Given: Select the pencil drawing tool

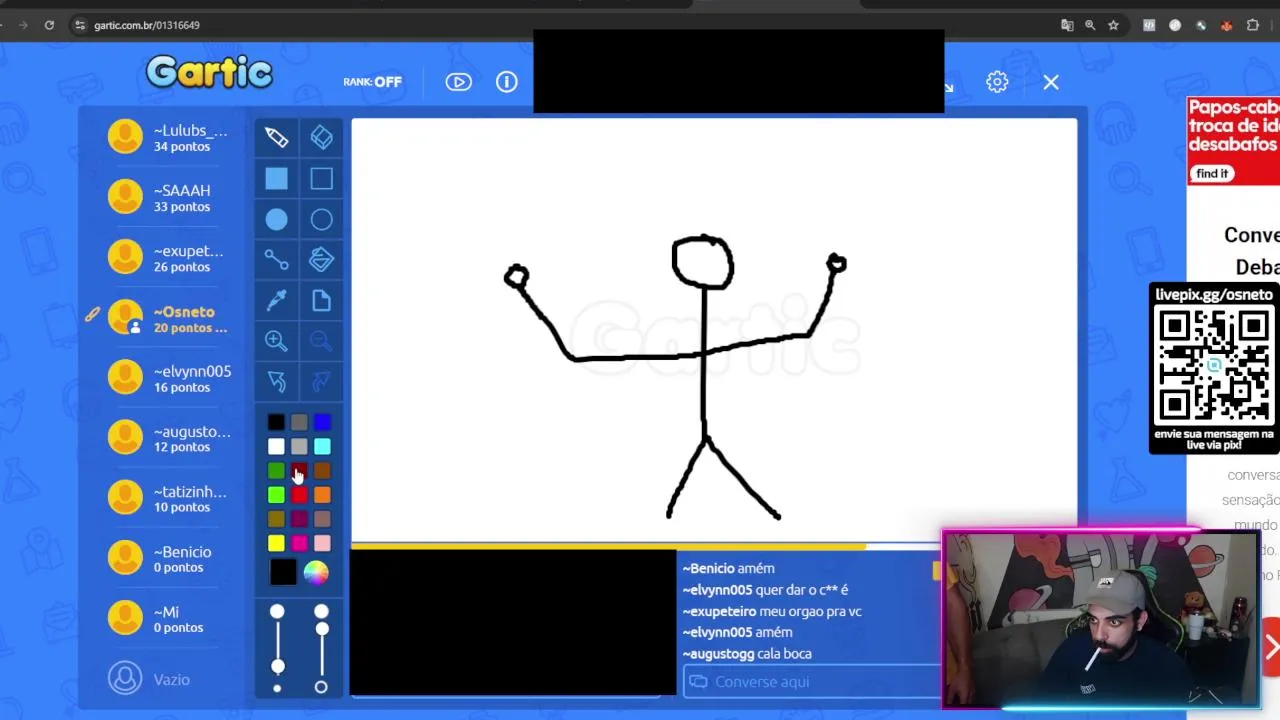Looking at the screenshot, I should pos(276,138).
